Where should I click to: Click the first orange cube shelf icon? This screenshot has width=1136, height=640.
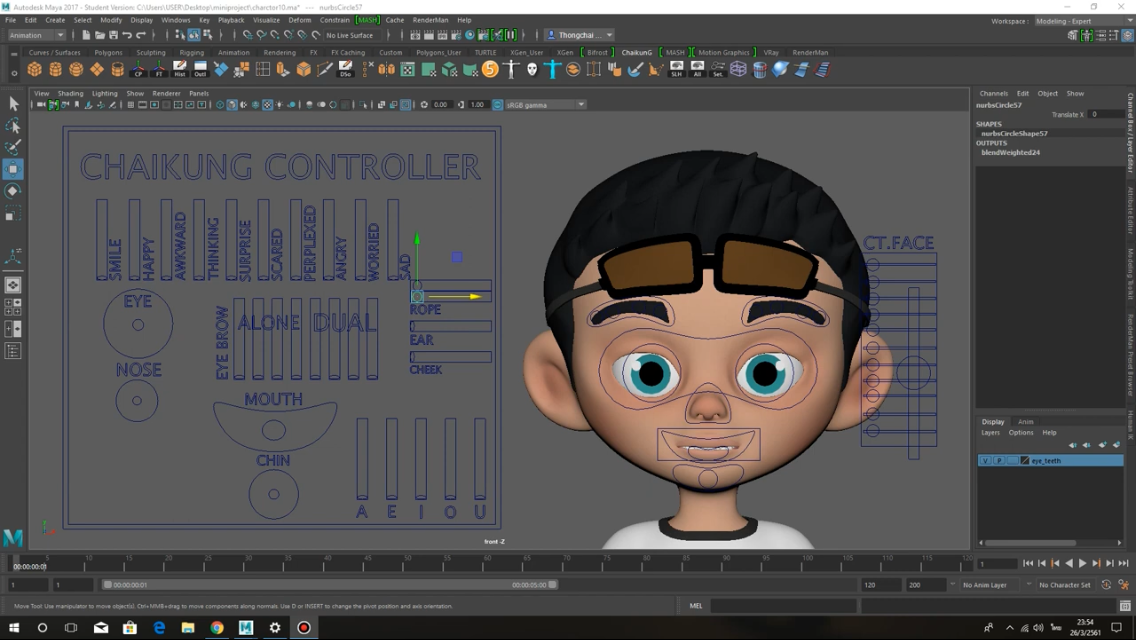coord(35,70)
